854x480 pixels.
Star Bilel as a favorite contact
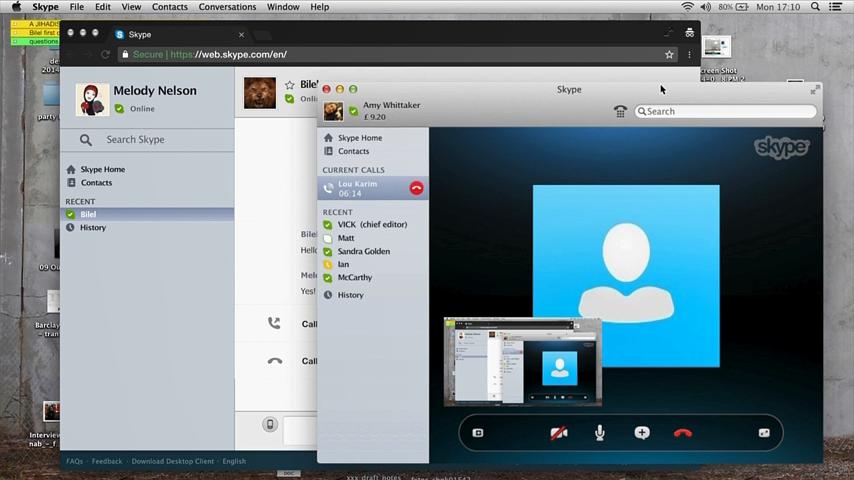(290, 85)
